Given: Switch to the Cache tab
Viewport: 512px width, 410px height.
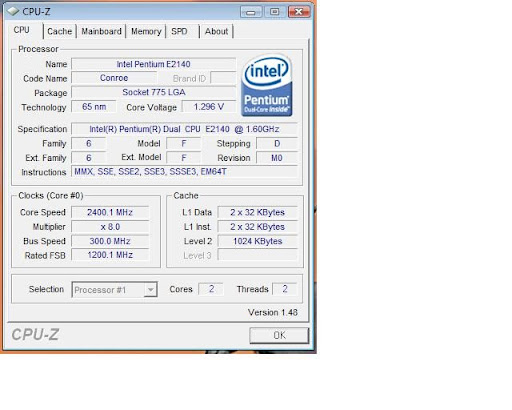Looking at the screenshot, I should 60,31.
